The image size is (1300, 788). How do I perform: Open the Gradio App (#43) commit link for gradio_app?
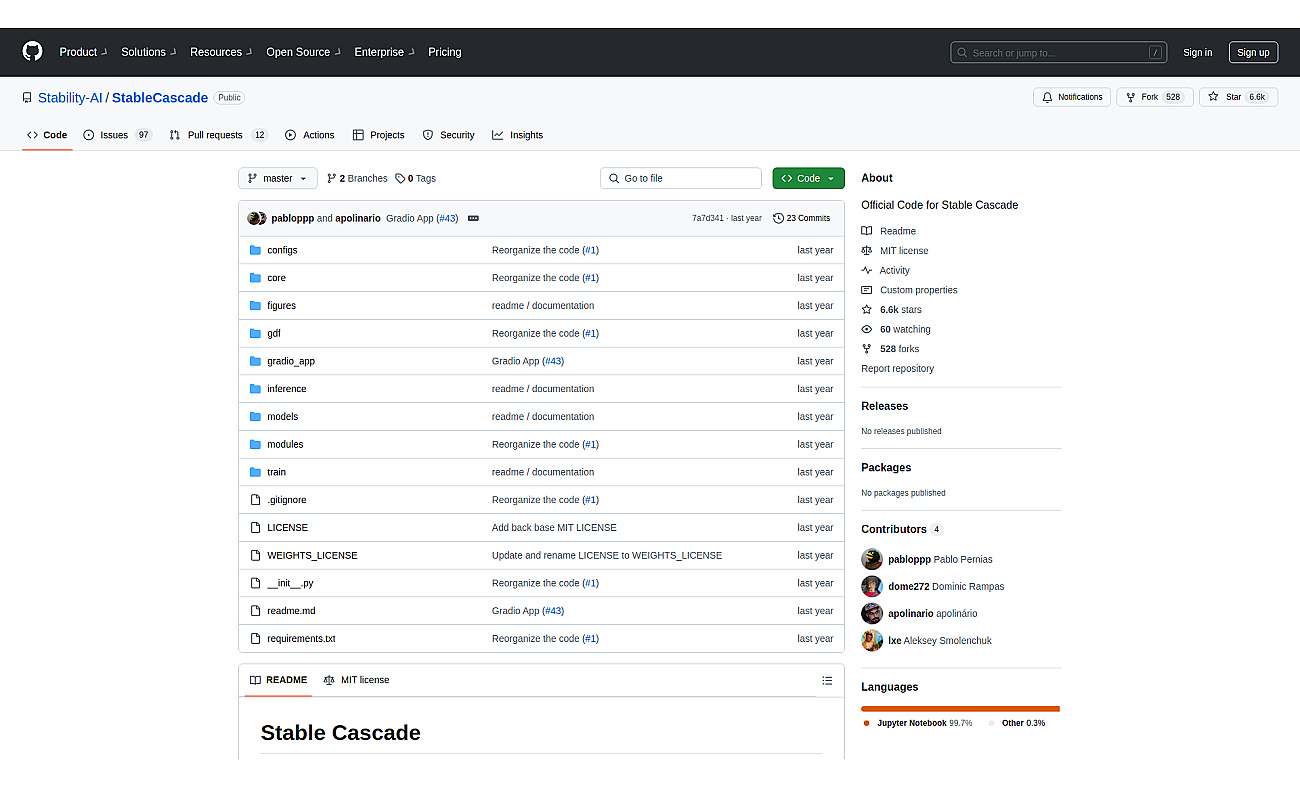528,361
